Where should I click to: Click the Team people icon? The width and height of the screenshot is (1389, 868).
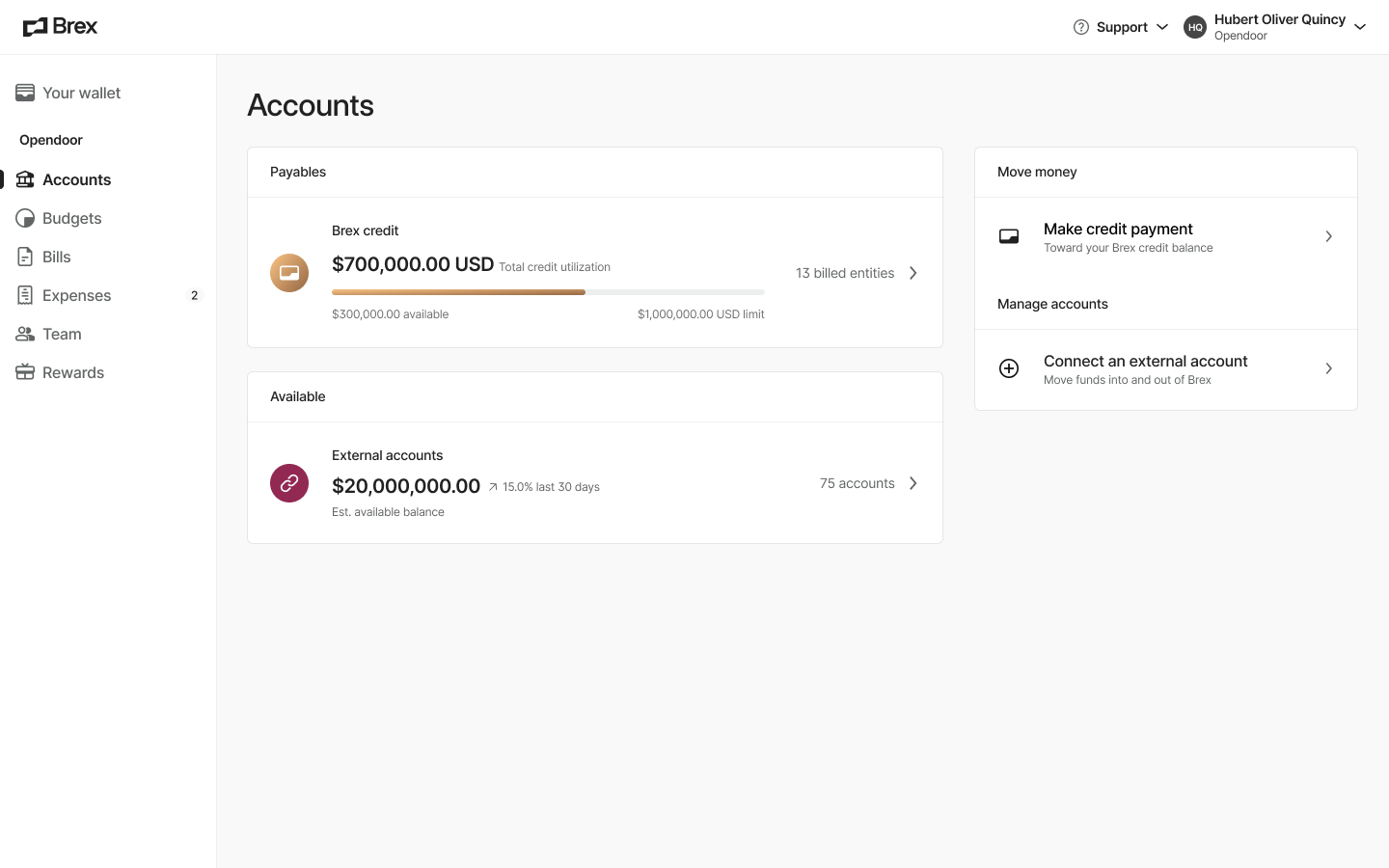point(25,334)
